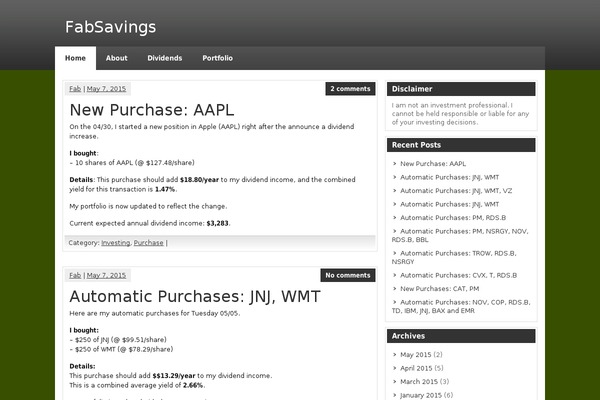
Task: Open recent post New Purchase: AAPL
Action: (433, 164)
